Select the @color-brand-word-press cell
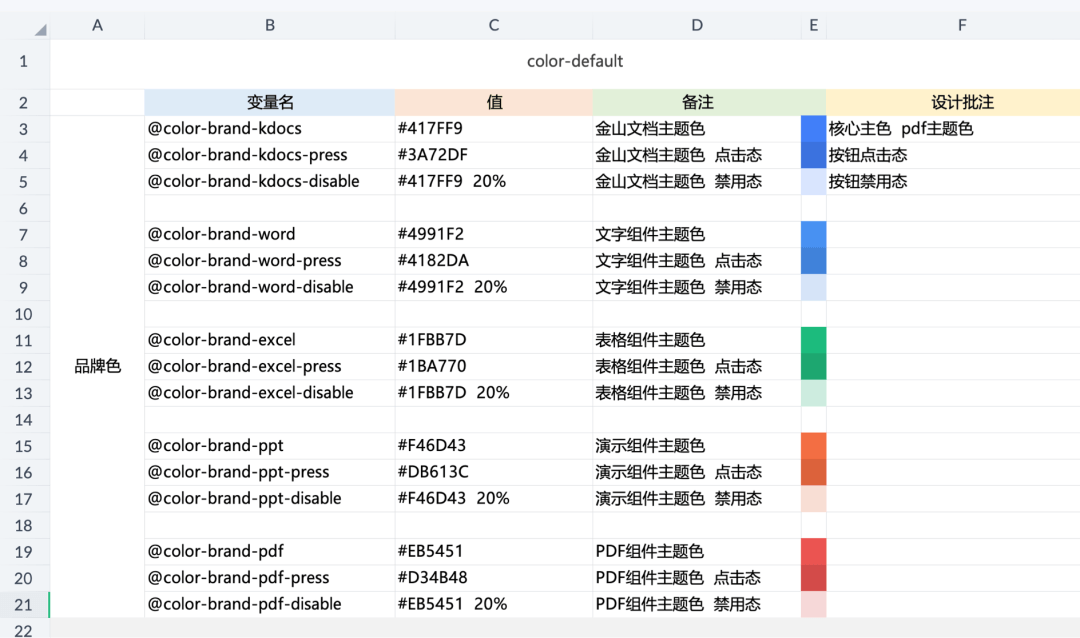 (269, 261)
